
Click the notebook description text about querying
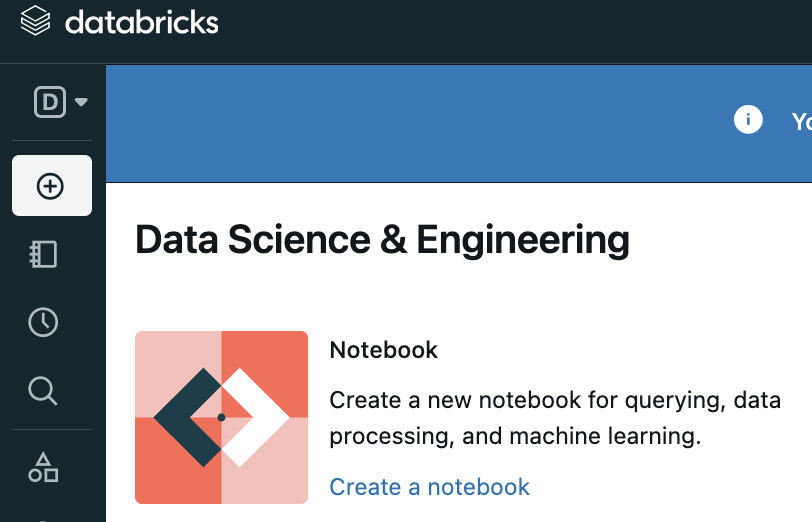click(555, 418)
